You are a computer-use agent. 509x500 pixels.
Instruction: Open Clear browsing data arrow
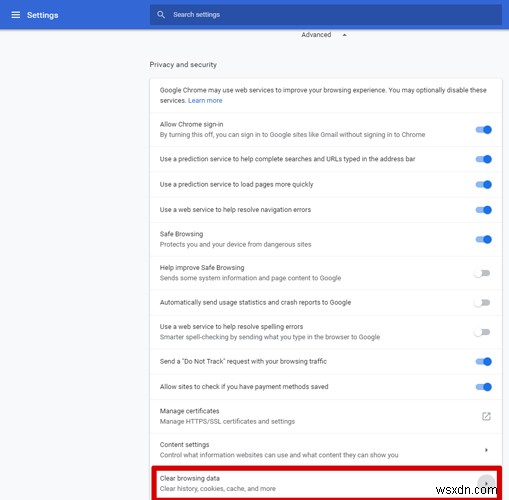[x=486, y=483]
